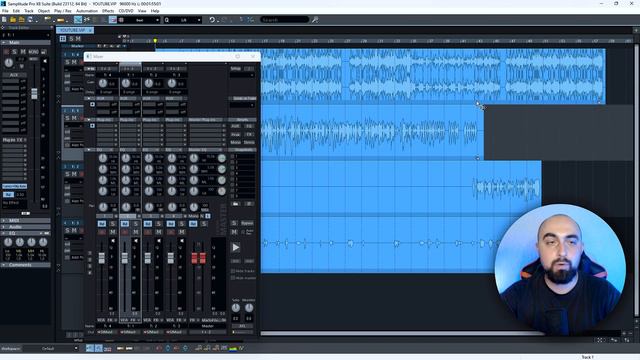Mute the fourth track in the arranger
The width and height of the screenshot is (640, 360).
coord(74,231)
